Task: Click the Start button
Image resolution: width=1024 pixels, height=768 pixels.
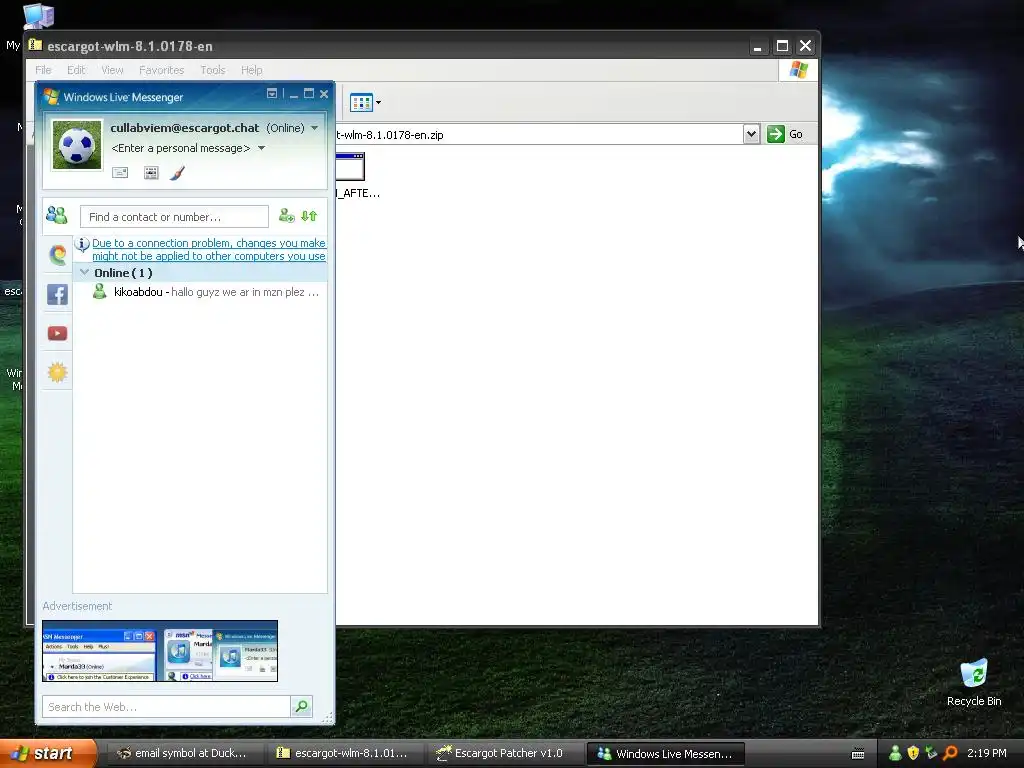Action: click(x=48, y=754)
